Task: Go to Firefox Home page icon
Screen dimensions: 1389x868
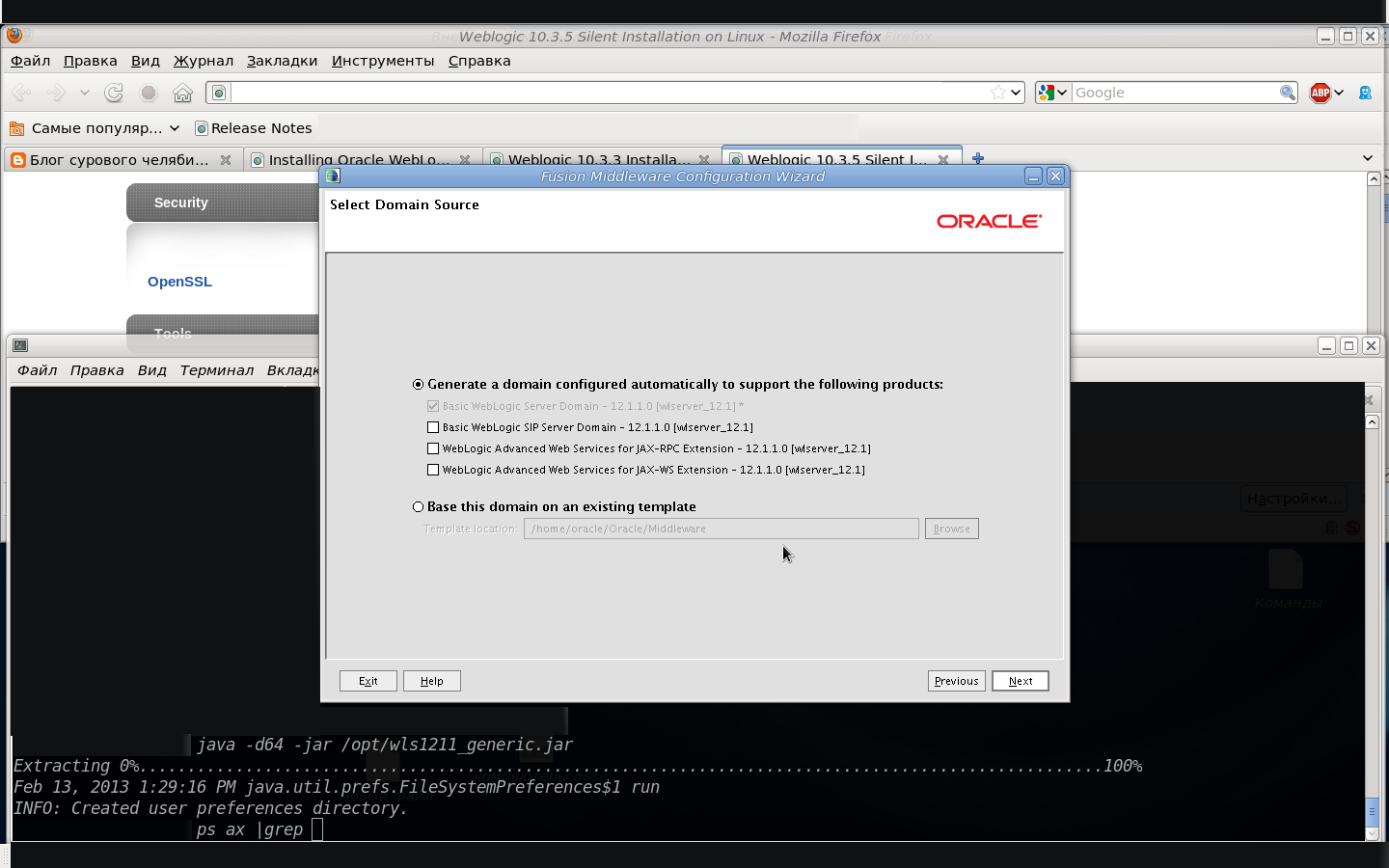Action: [x=183, y=93]
